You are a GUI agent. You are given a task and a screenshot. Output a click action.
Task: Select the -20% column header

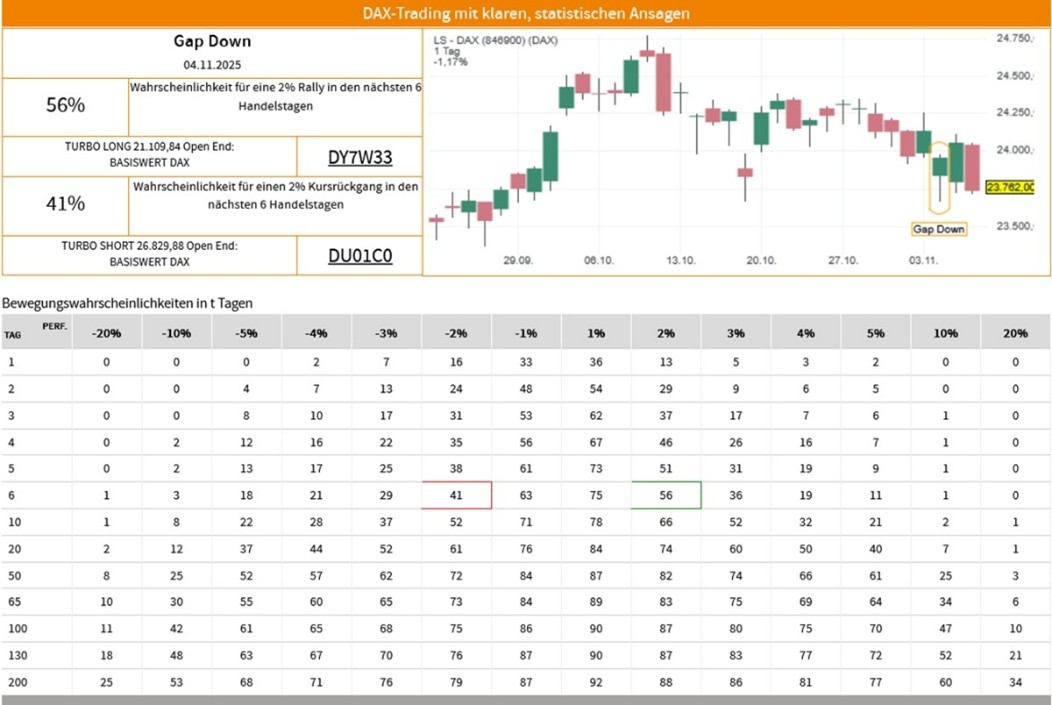(106, 333)
